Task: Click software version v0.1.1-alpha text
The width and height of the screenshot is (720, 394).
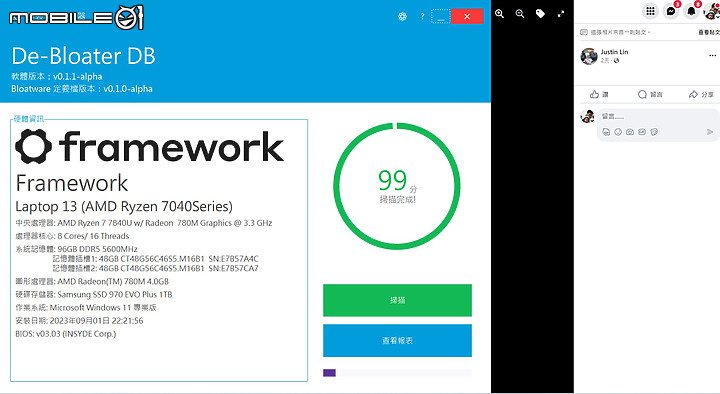Action: pyautogui.click(x=57, y=76)
